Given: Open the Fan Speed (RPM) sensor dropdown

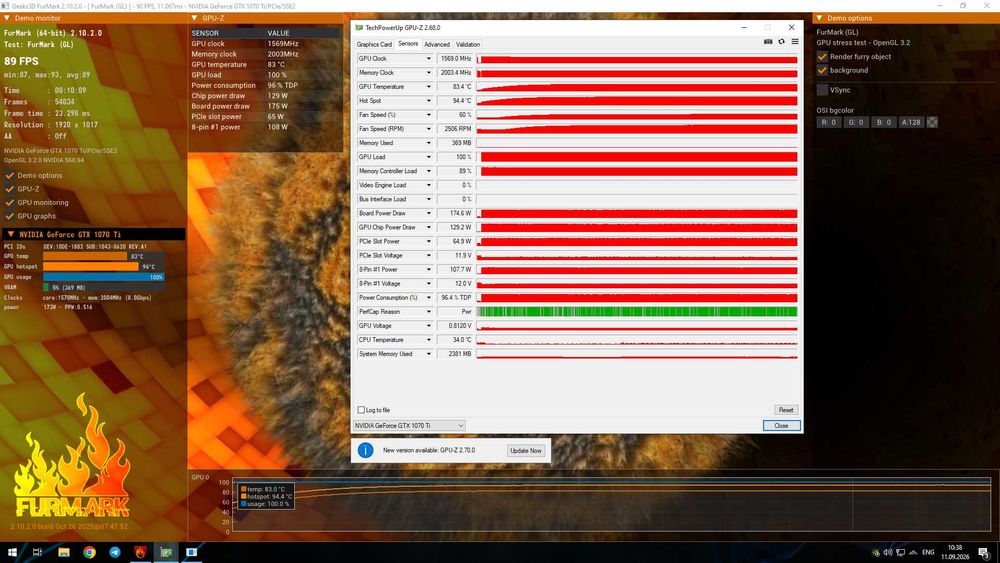Looking at the screenshot, I should (x=429, y=129).
